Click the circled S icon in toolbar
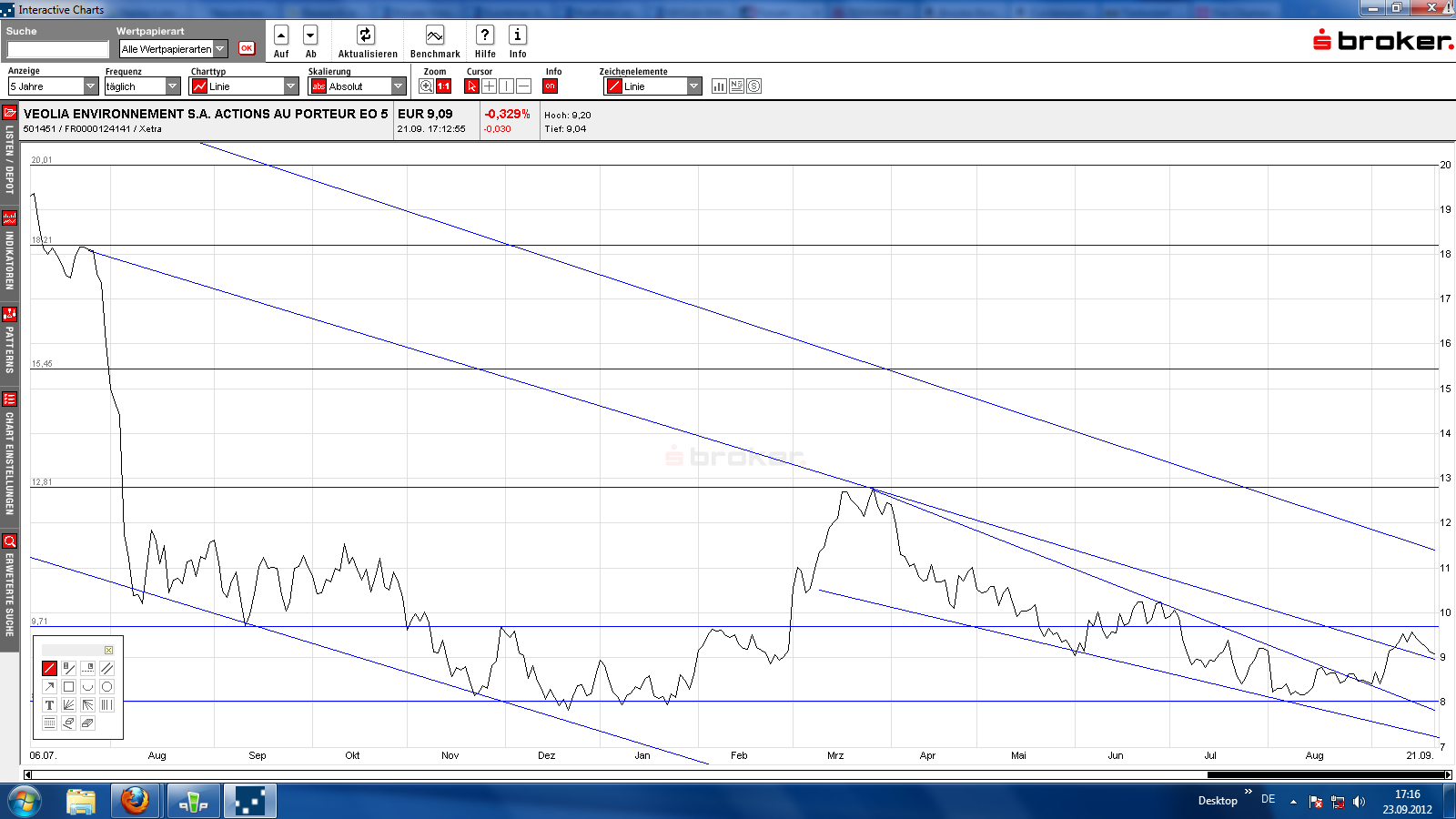Screen dimensions: 1456x819 (753, 86)
